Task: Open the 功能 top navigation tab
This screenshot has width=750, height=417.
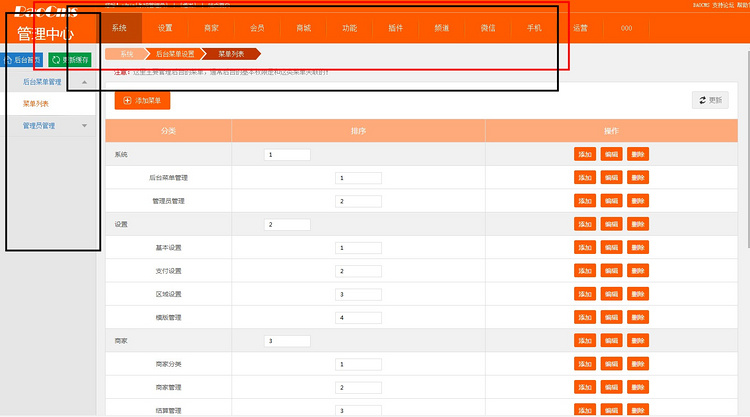Action: (350, 28)
